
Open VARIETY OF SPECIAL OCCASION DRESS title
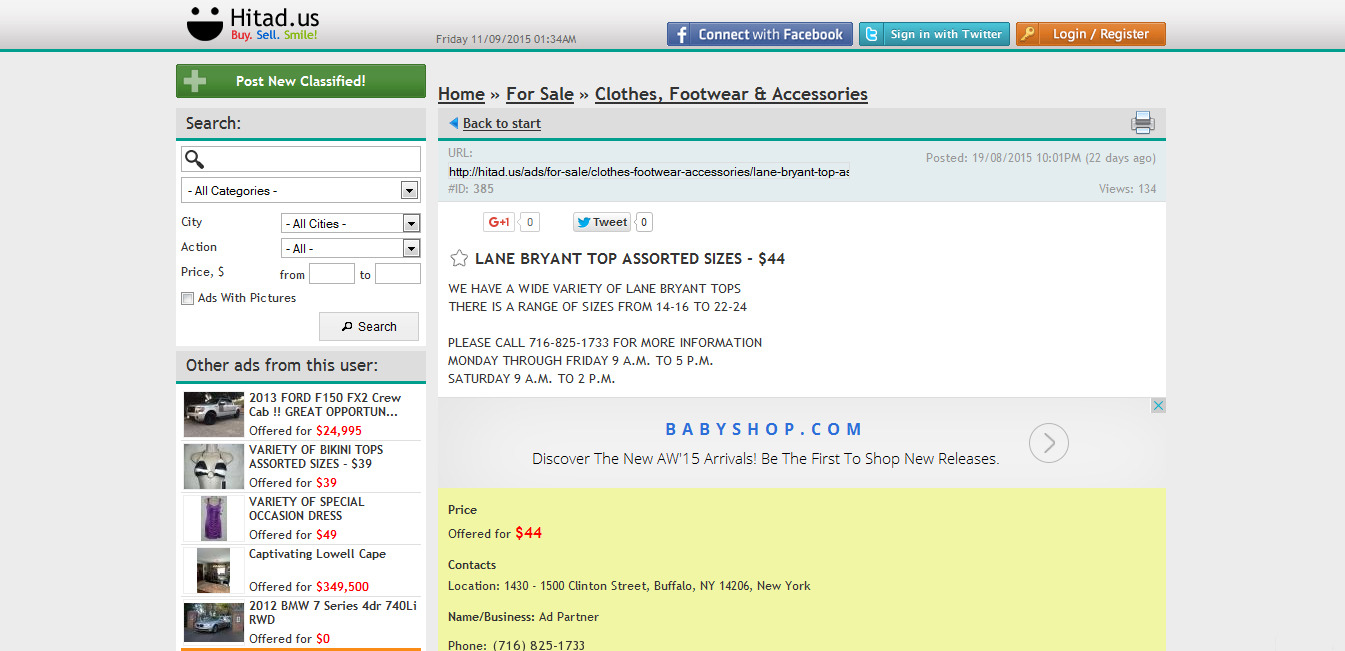pyautogui.click(x=307, y=509)
